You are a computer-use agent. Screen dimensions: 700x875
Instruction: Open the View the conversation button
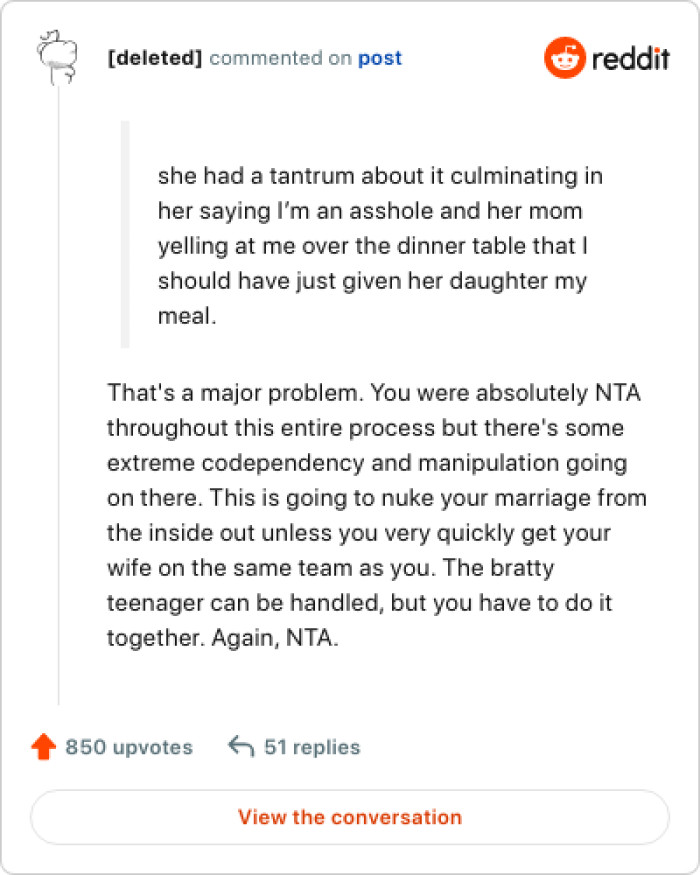[350, 817]
